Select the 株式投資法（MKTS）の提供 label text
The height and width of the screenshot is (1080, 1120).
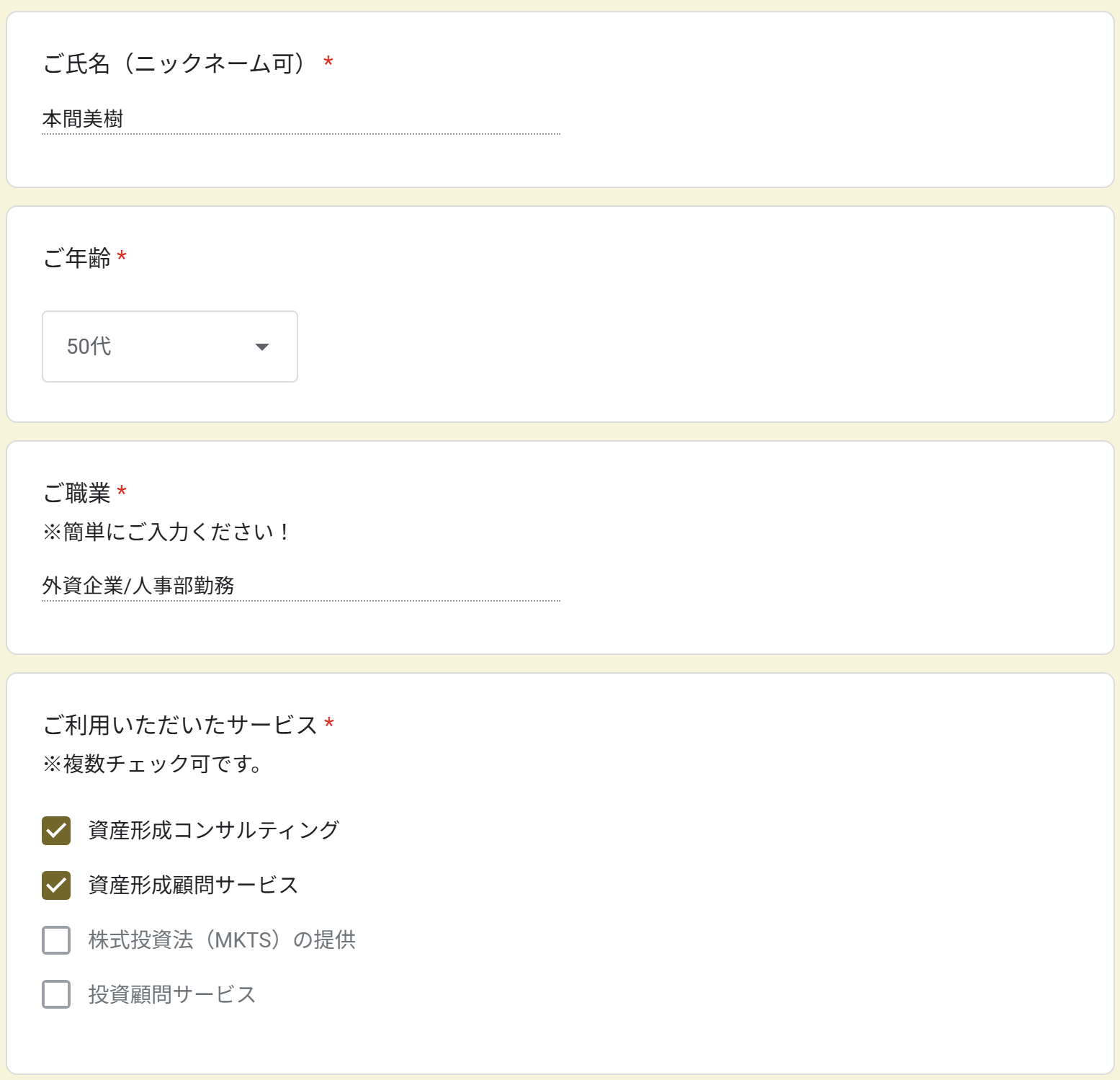222,940
